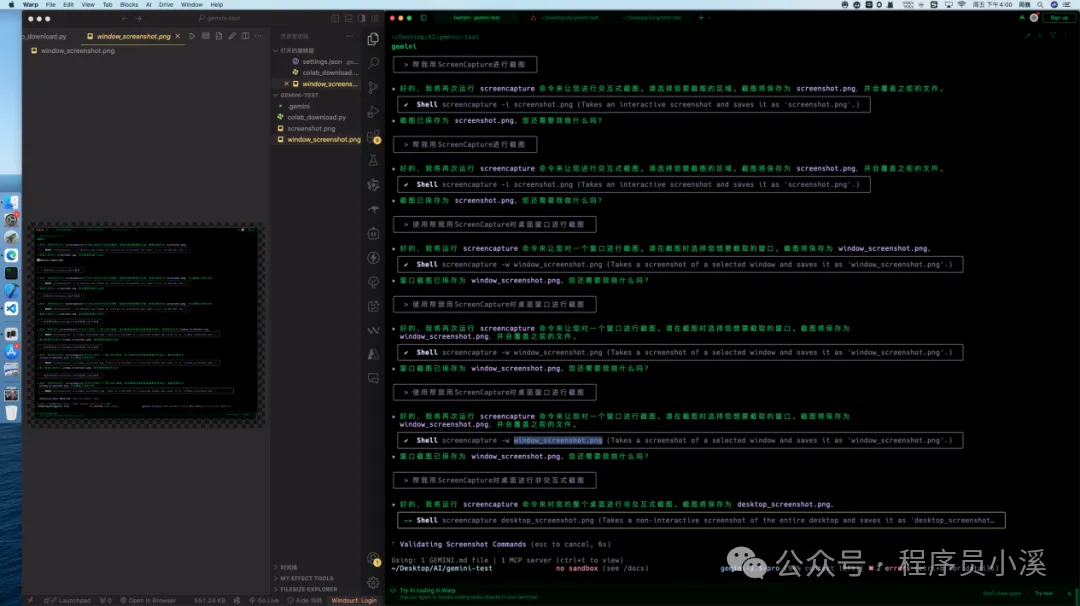Collapse the open editors section

(x=276, y=50)
